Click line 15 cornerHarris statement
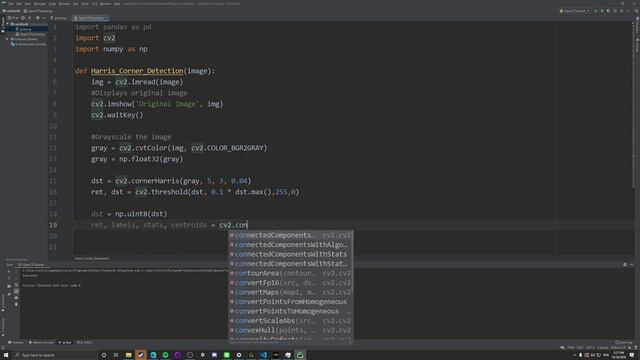The width and height of the screenshot is (640, 360). (171, 181)
